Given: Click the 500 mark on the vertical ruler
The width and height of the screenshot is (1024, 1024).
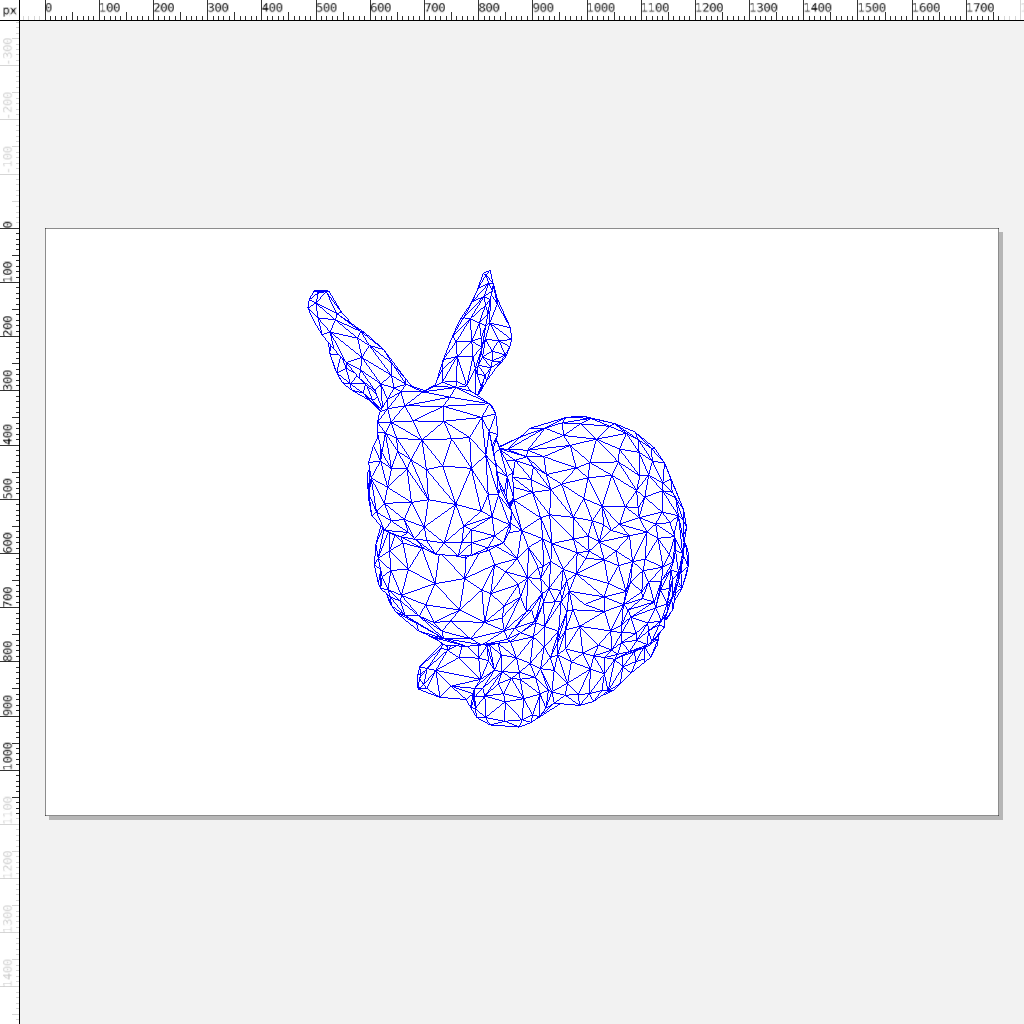Looking at the screenshot, I should pyautogui.click(x=8, y=488).
